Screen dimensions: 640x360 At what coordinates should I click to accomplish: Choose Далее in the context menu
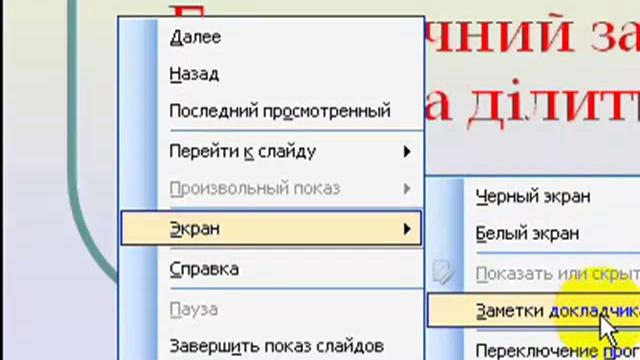(x=271, y=37)
